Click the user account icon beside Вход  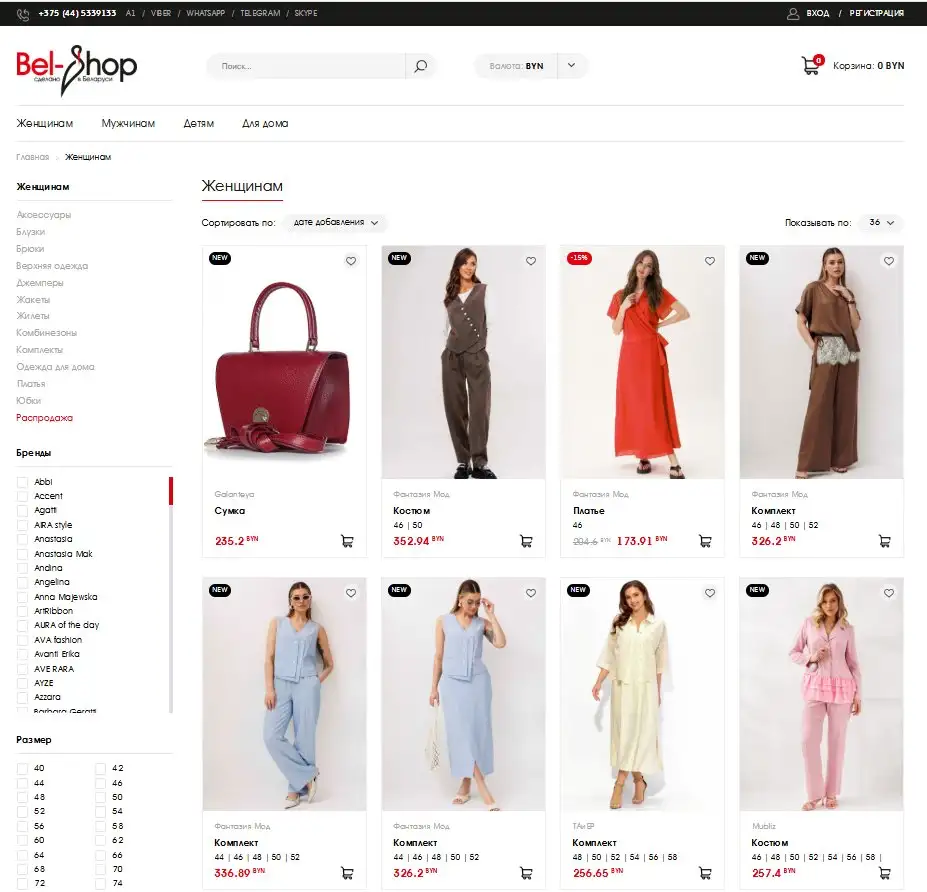click(x=793, y=13)
